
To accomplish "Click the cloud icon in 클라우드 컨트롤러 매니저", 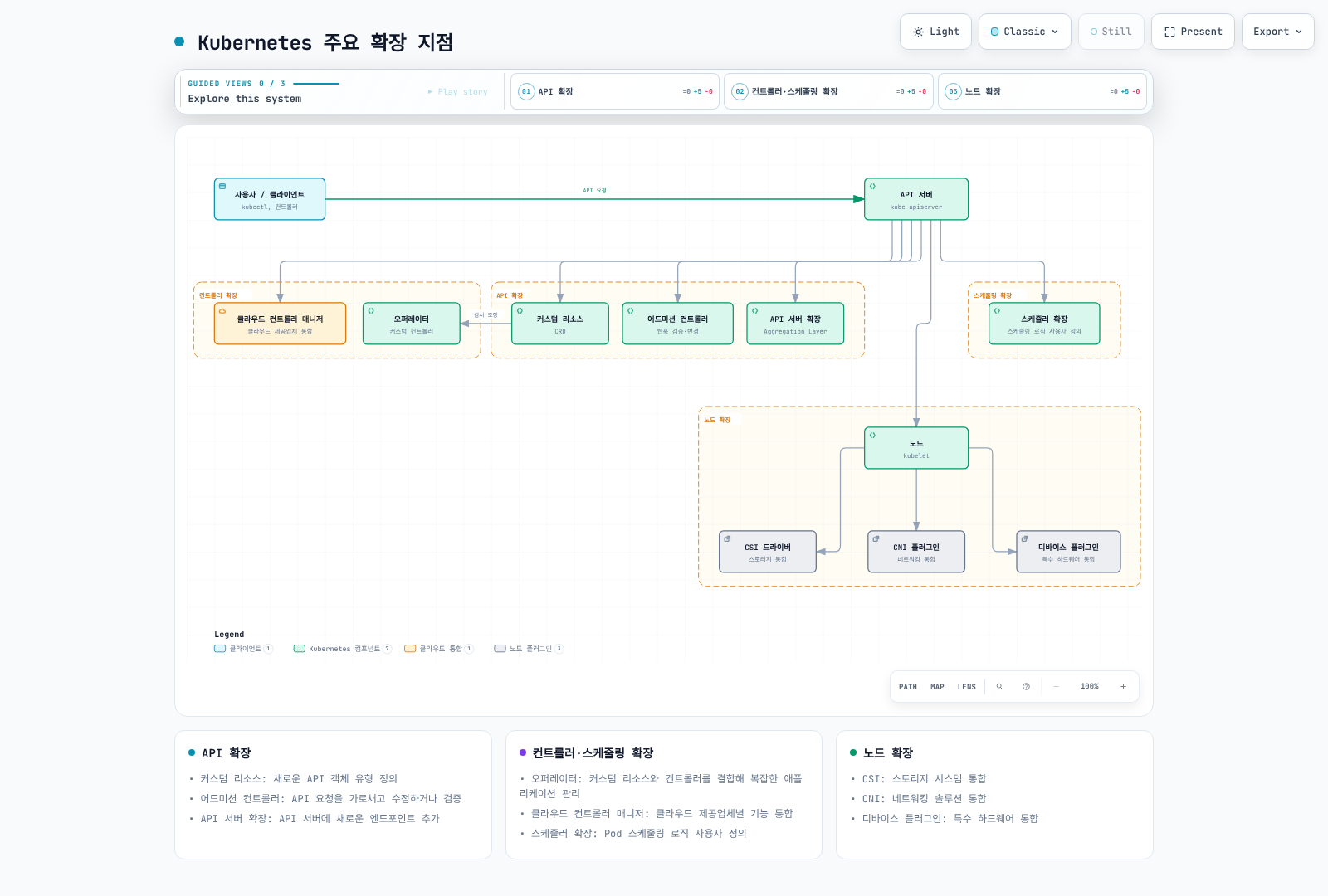I will [x=222, y=311].
